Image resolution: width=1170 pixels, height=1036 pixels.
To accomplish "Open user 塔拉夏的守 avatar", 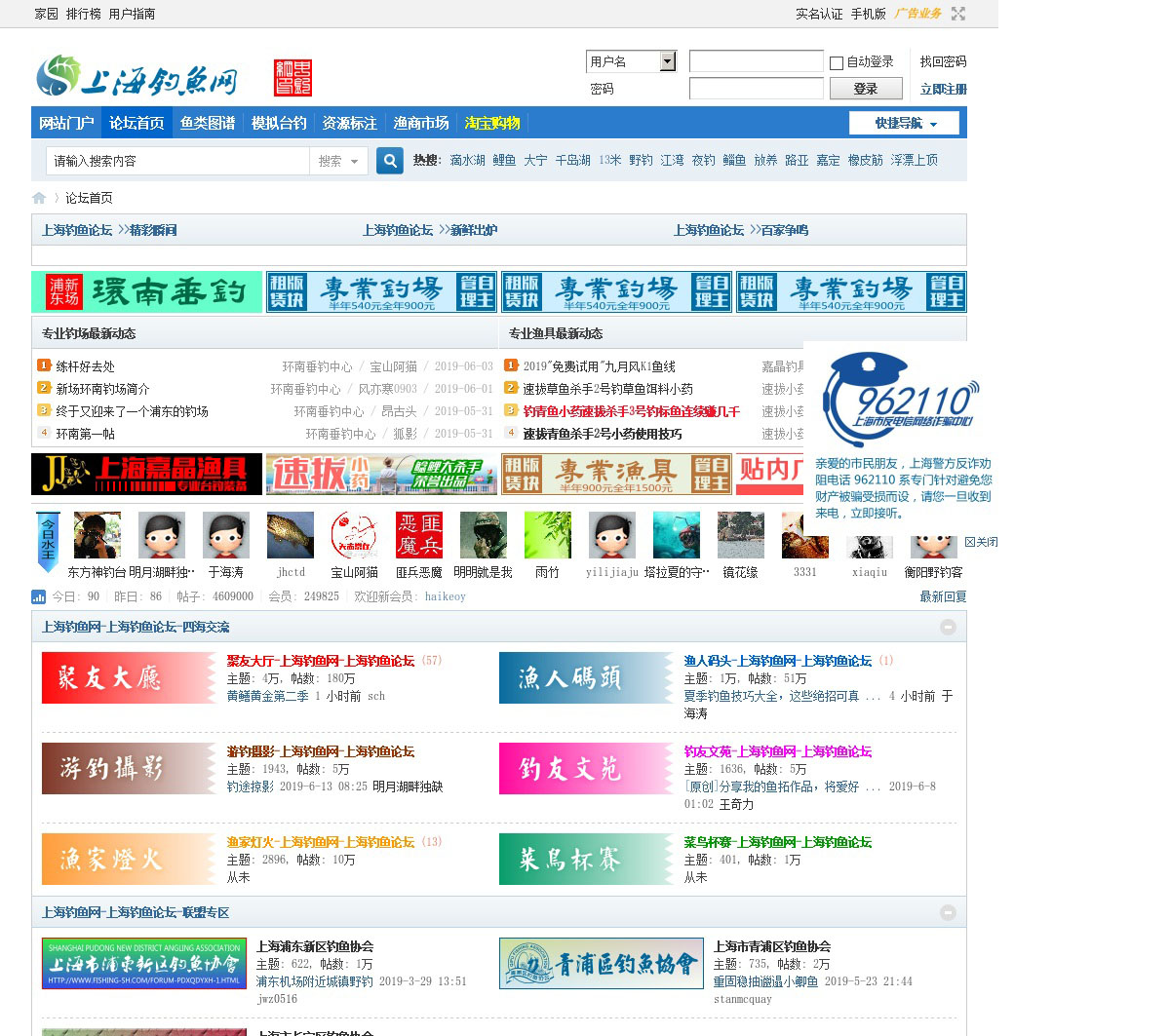I will click(677, 535).
